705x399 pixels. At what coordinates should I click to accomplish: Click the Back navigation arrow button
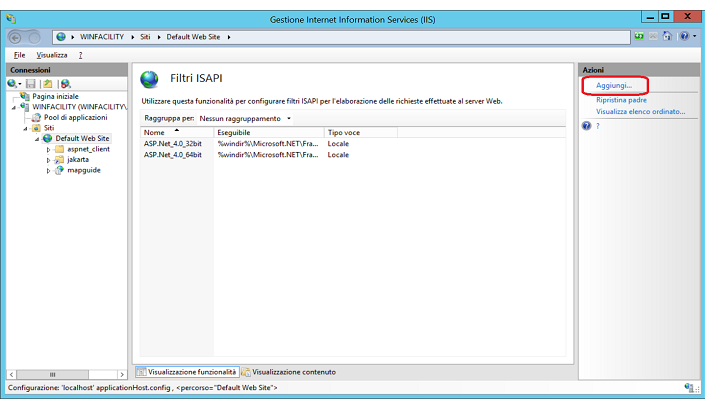click(15, 38)
